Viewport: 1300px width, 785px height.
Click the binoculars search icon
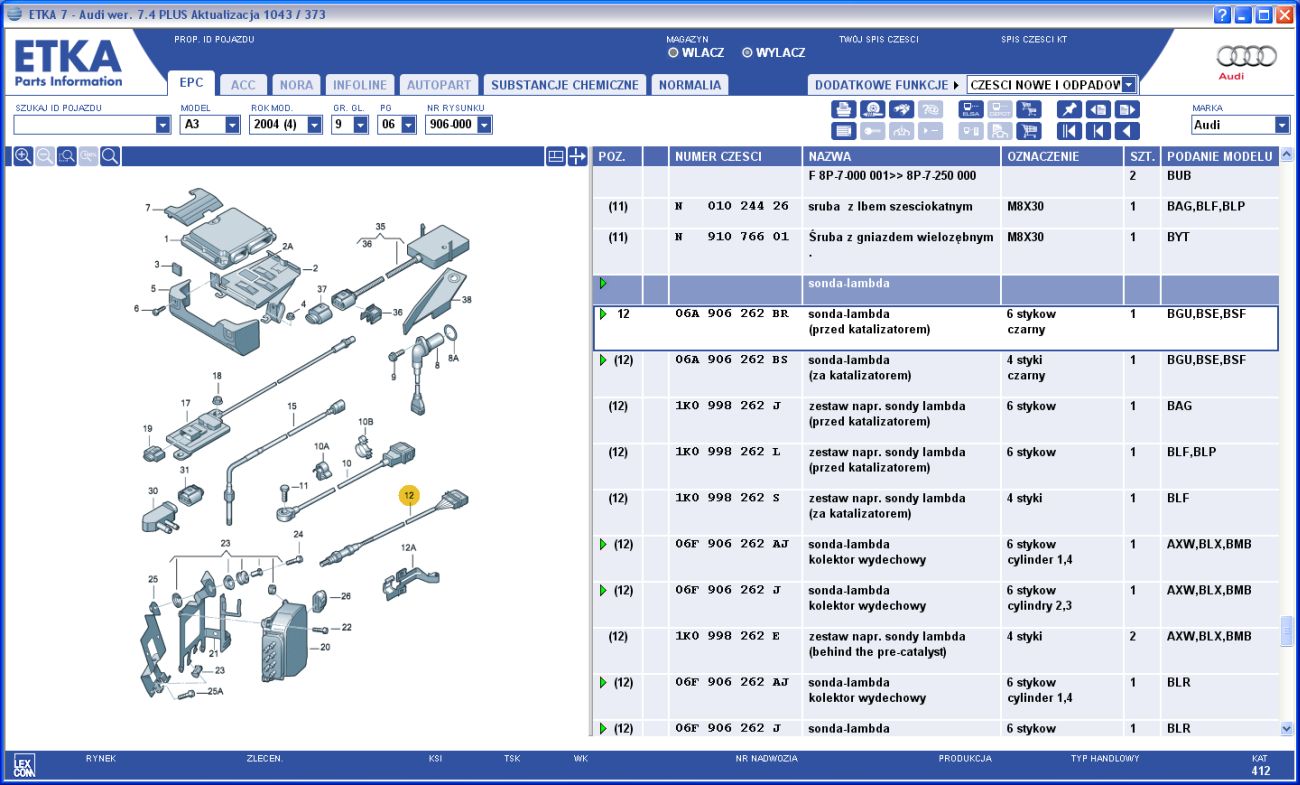coord(901,110)
